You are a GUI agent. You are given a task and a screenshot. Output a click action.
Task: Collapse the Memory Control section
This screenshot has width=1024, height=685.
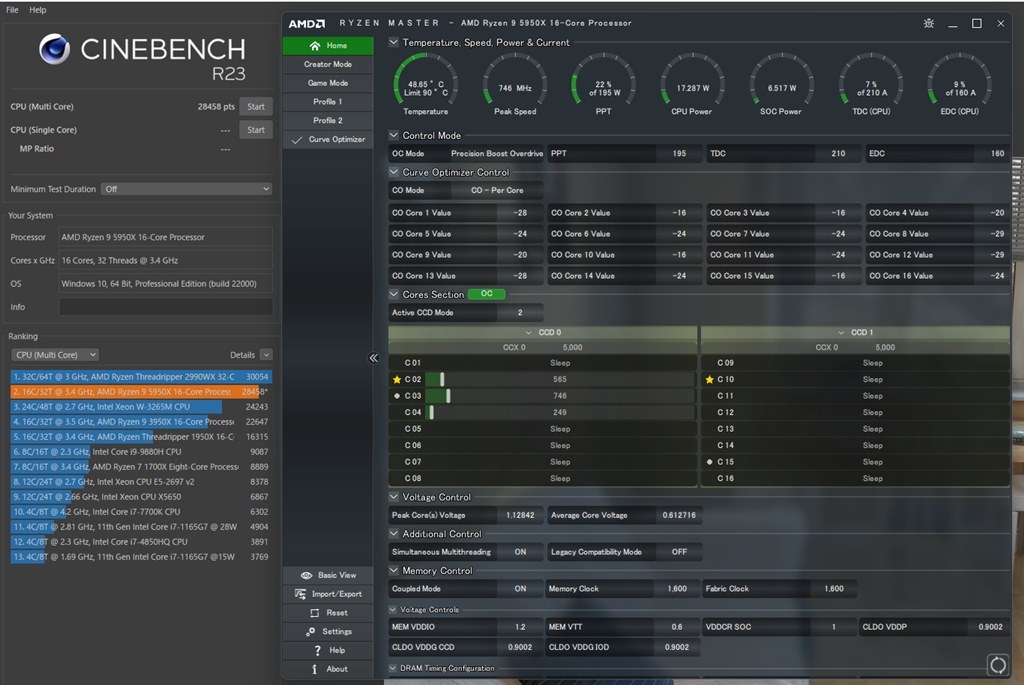point(394,571)
